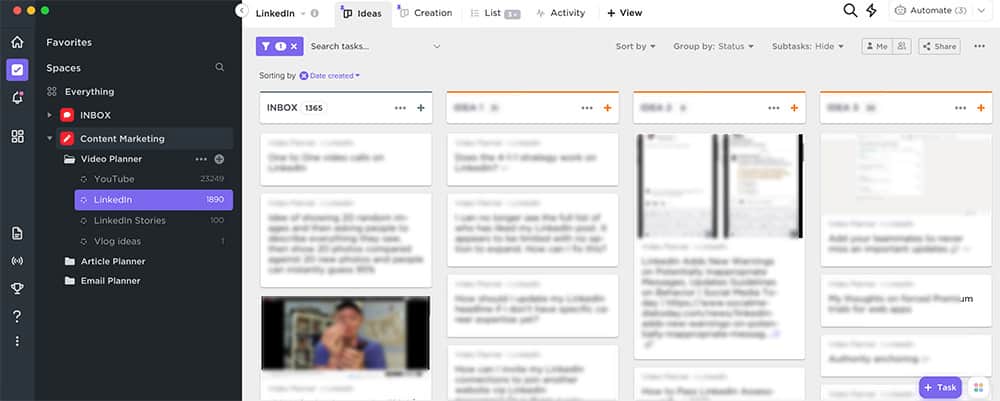The image size is (1000, 401).
Task: Open the quick actions lightning bolt icon
Action: pos(871,11)
